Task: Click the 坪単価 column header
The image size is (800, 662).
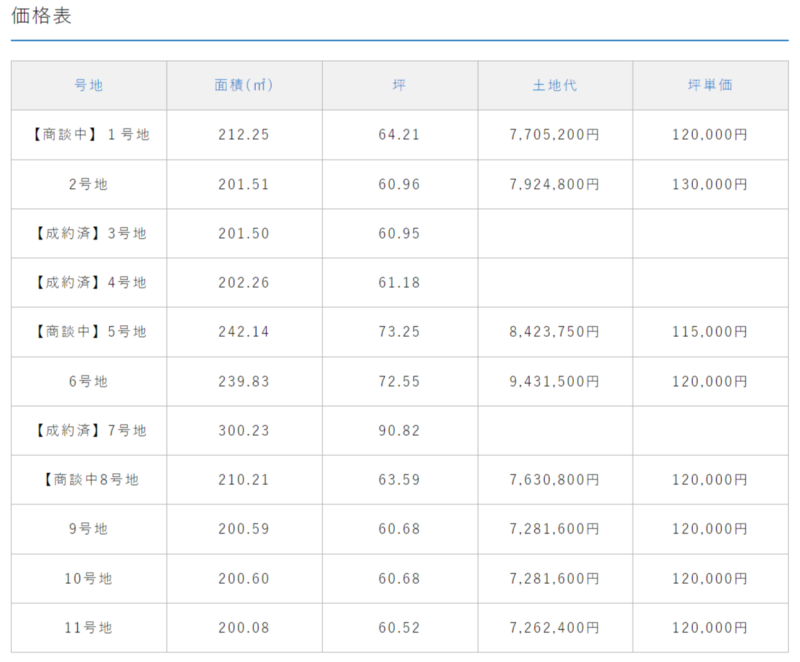Action: 711,85
